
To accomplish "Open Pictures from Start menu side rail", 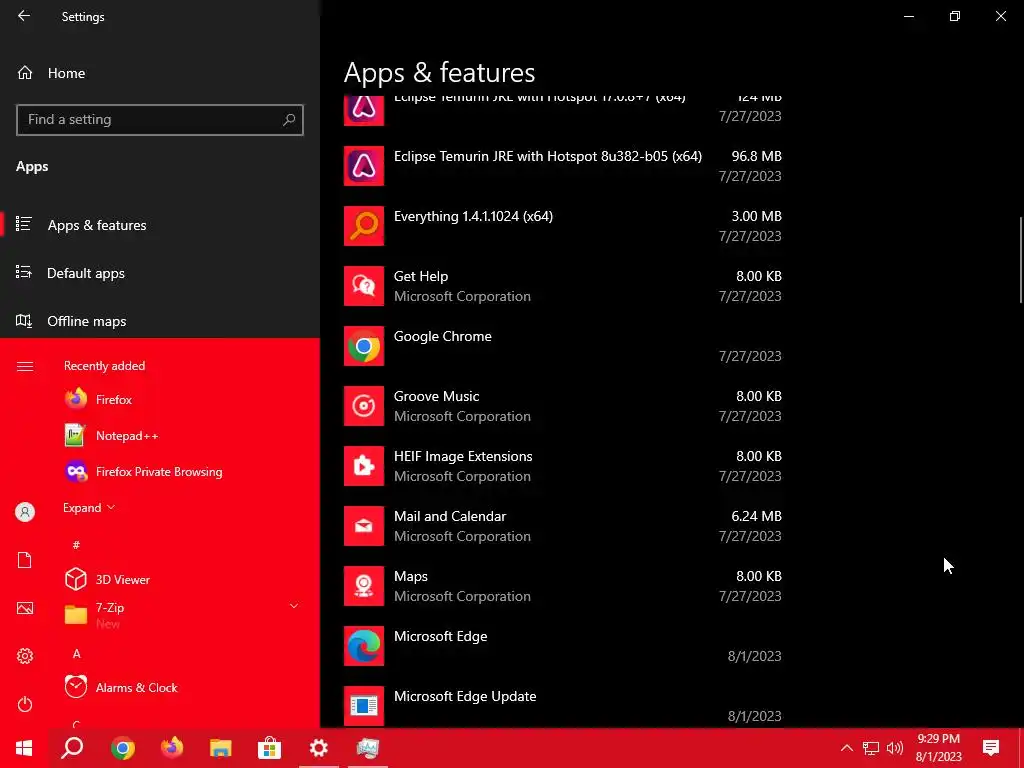I will [x=25, y=608].
